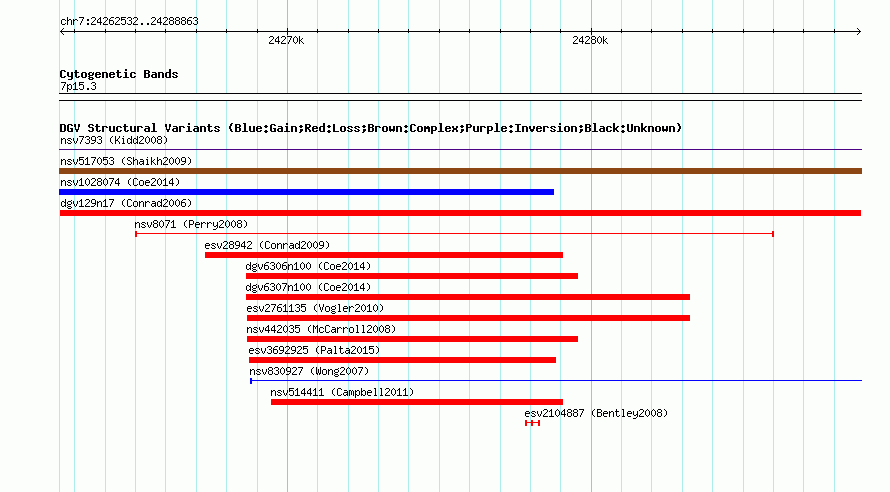
Task: Click the Cytogenetic Bands track title
Action: tap(119, 74)
